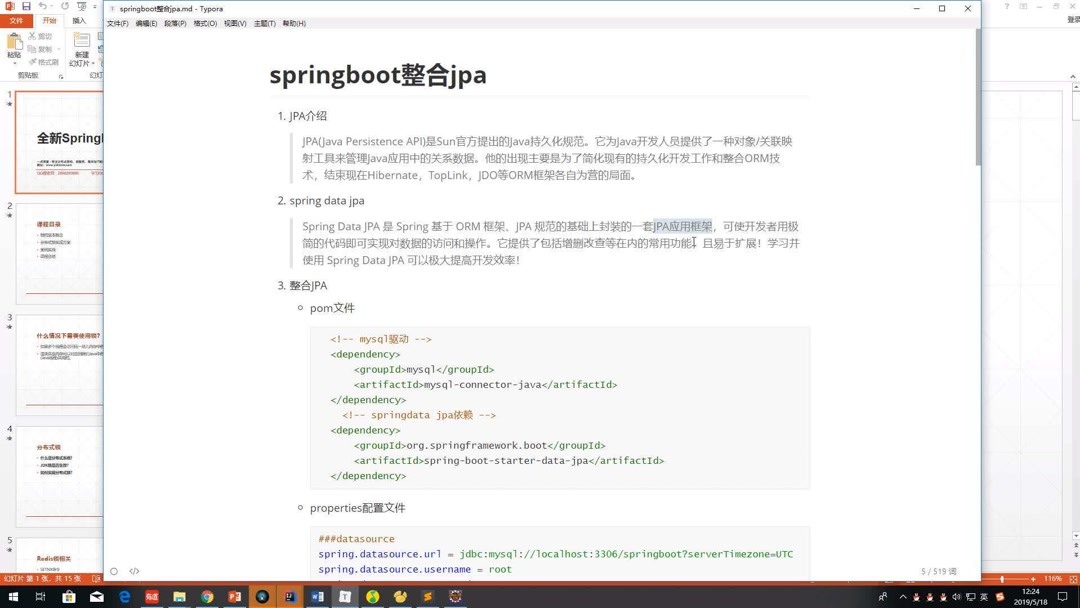
Task: Toggle the slideshow icon in quick access toolbar
Action: pyautogui.click(x=82, y=7)
